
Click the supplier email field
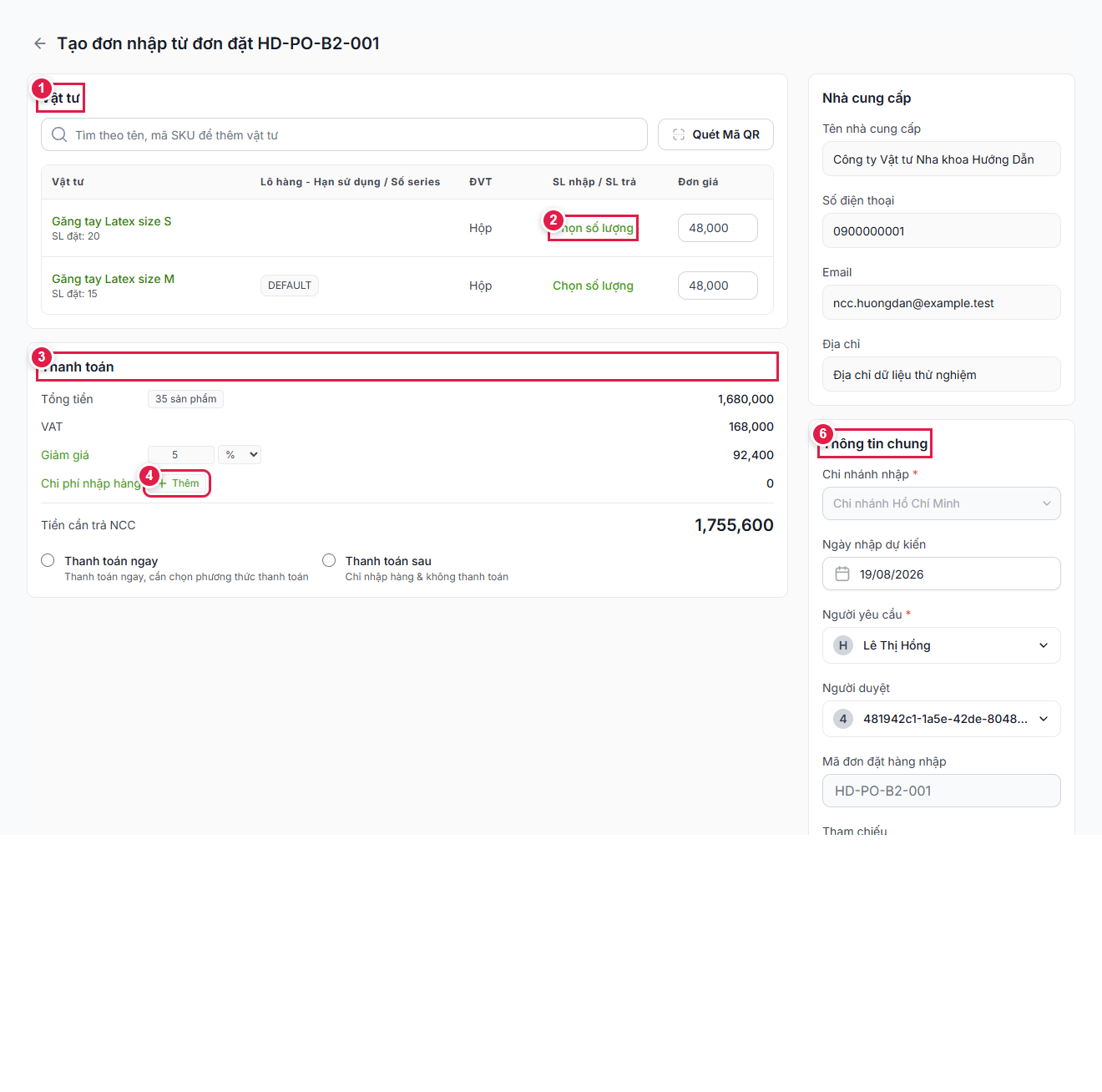pyautogui.click(x=942, y=303)
